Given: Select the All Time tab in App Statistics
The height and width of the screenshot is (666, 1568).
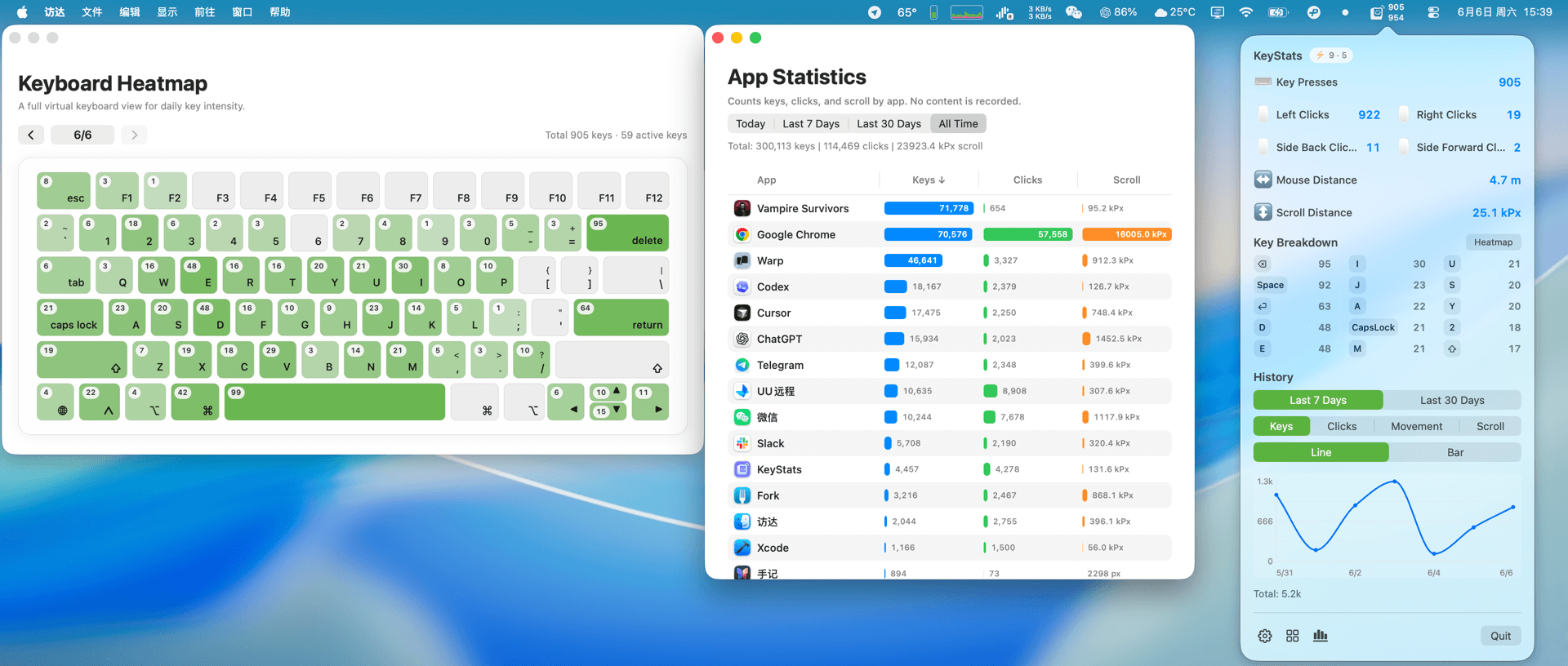Looking at the screenshot, I should [x=958, y=123].
